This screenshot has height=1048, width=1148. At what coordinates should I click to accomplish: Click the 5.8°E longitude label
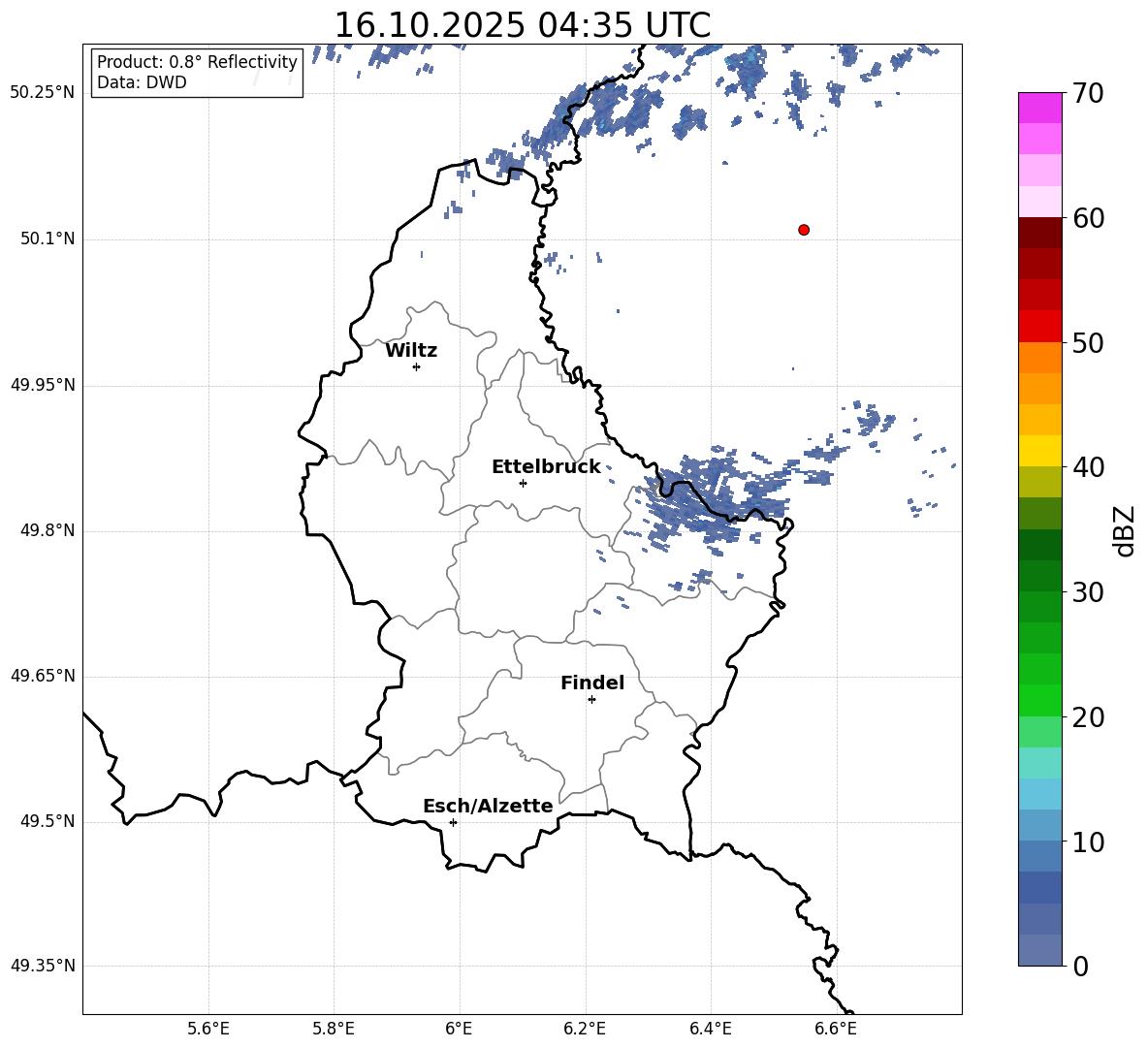[334, 1030]
